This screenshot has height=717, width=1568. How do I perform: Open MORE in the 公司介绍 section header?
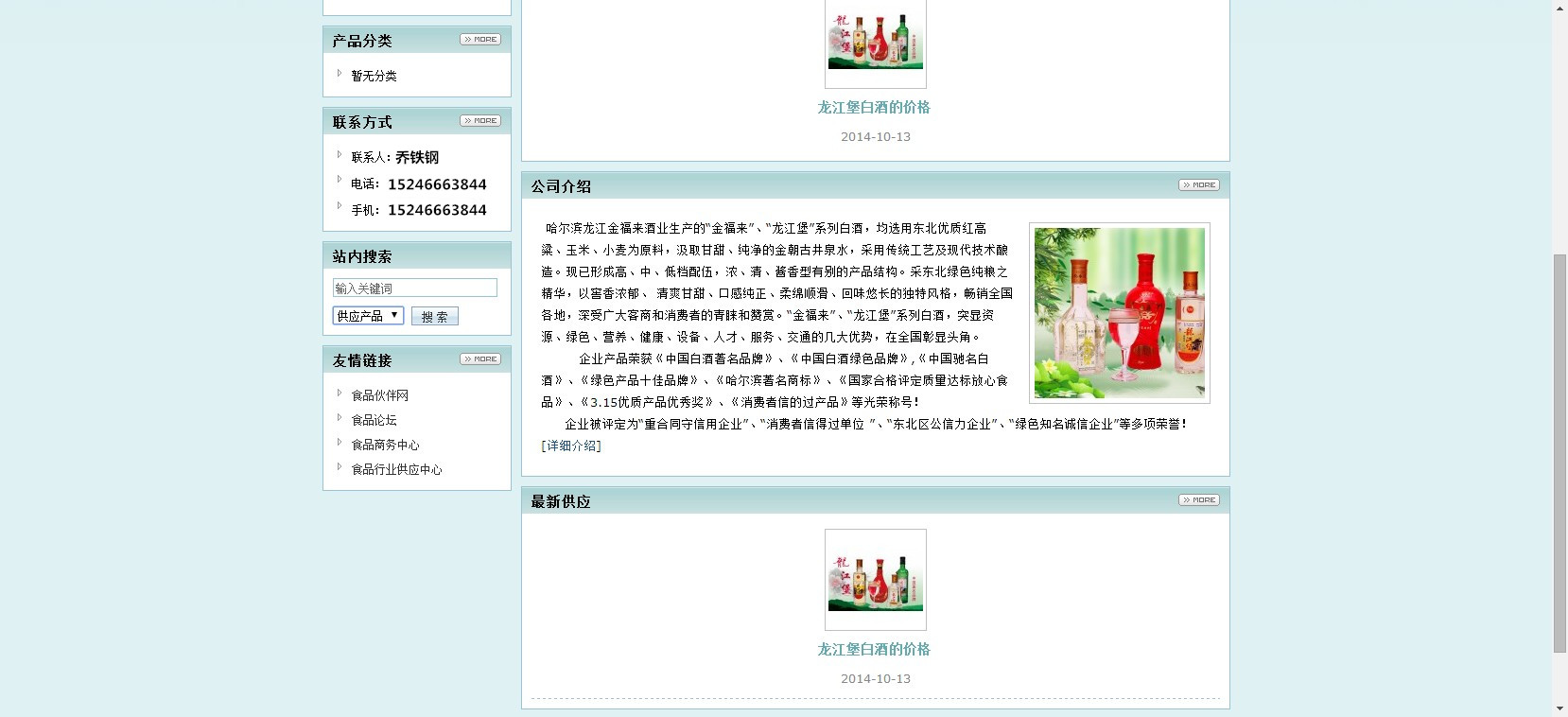pyautogui.click(x=1199, y=185)
